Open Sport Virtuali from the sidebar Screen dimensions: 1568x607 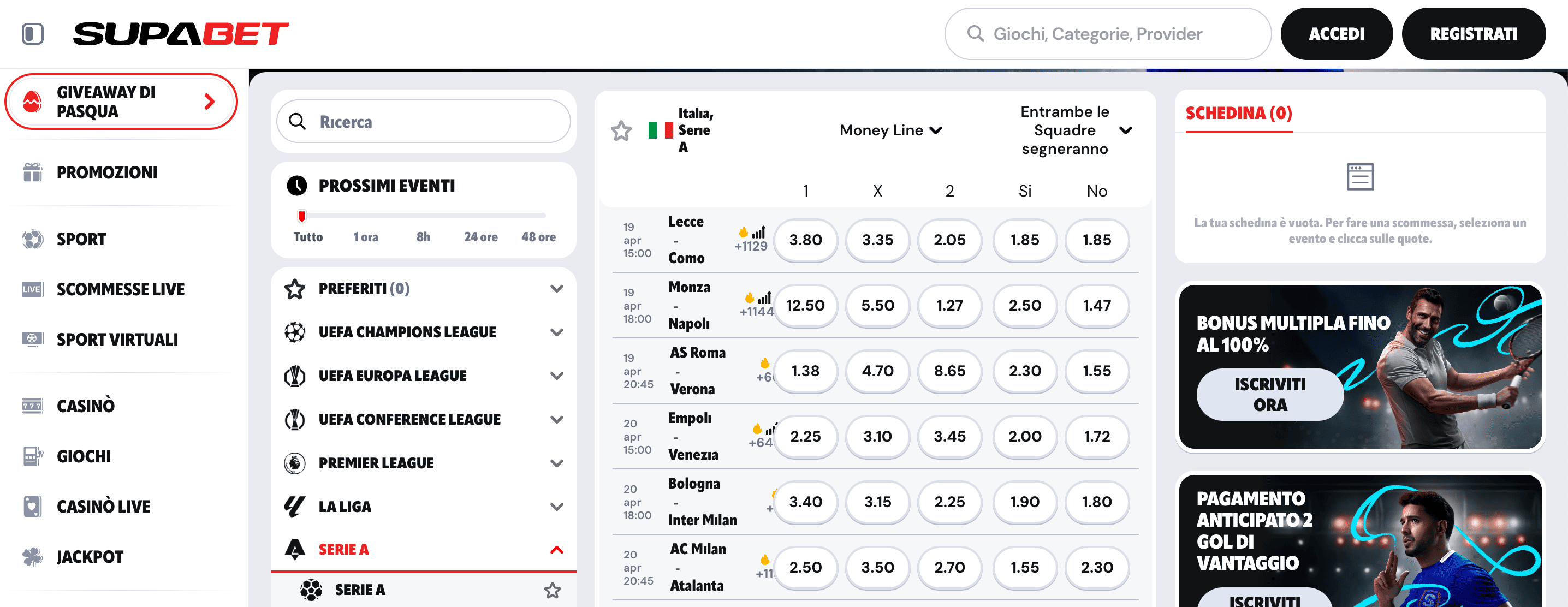(32, 339)
